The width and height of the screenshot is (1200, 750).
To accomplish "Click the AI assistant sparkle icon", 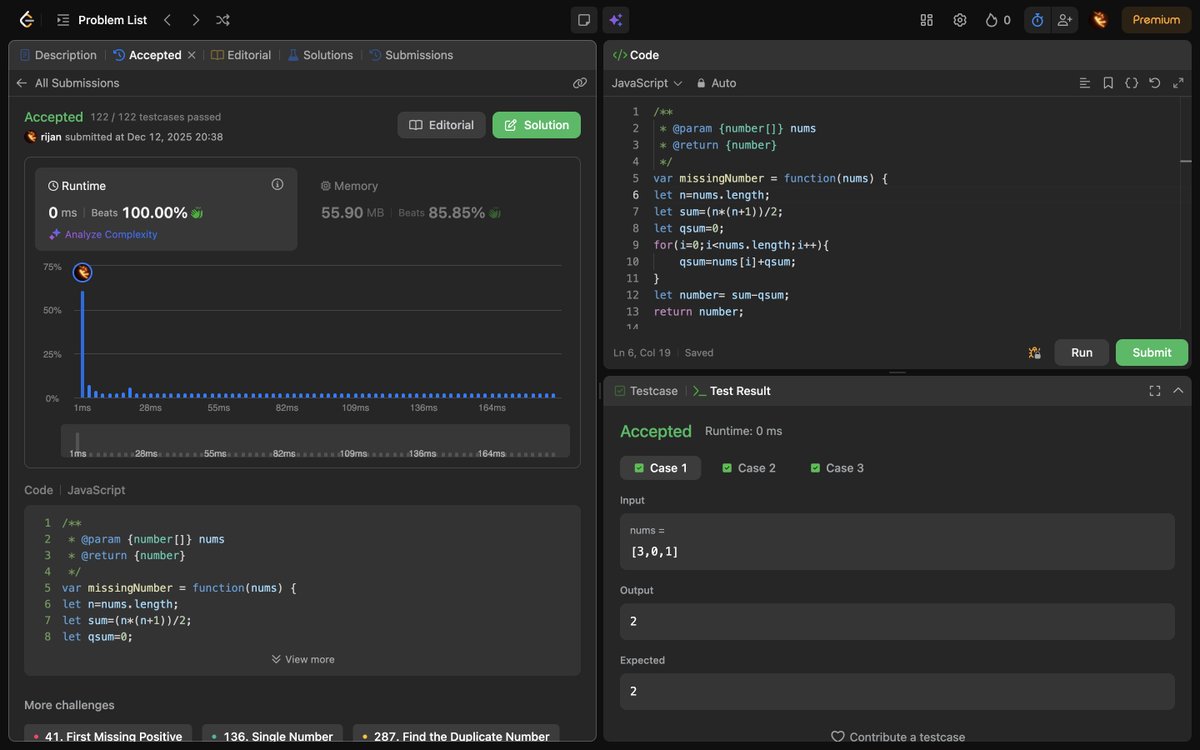I will 615,19.
